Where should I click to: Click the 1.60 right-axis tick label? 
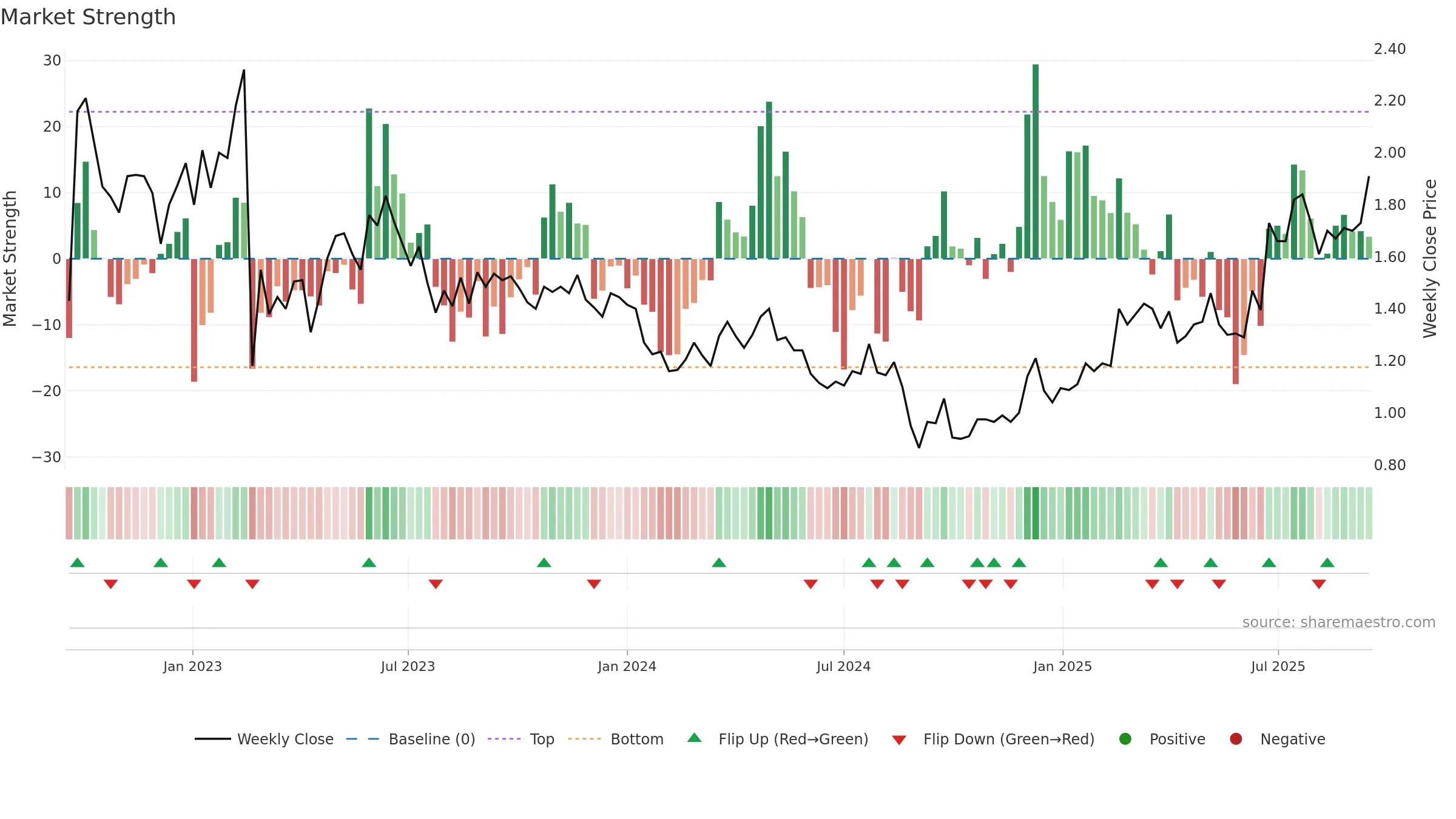tap(1390, 257)
